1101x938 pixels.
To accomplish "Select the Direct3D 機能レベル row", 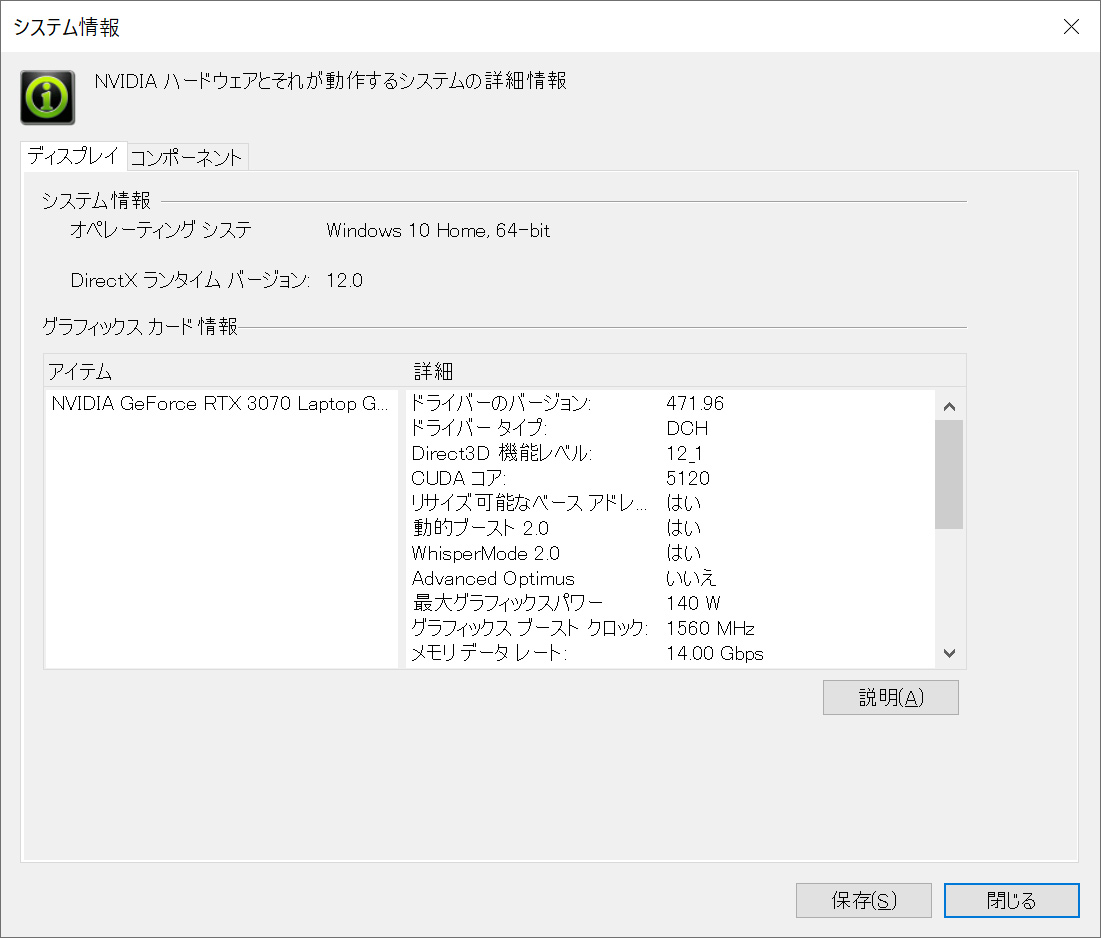I will [x=671, y=454].
